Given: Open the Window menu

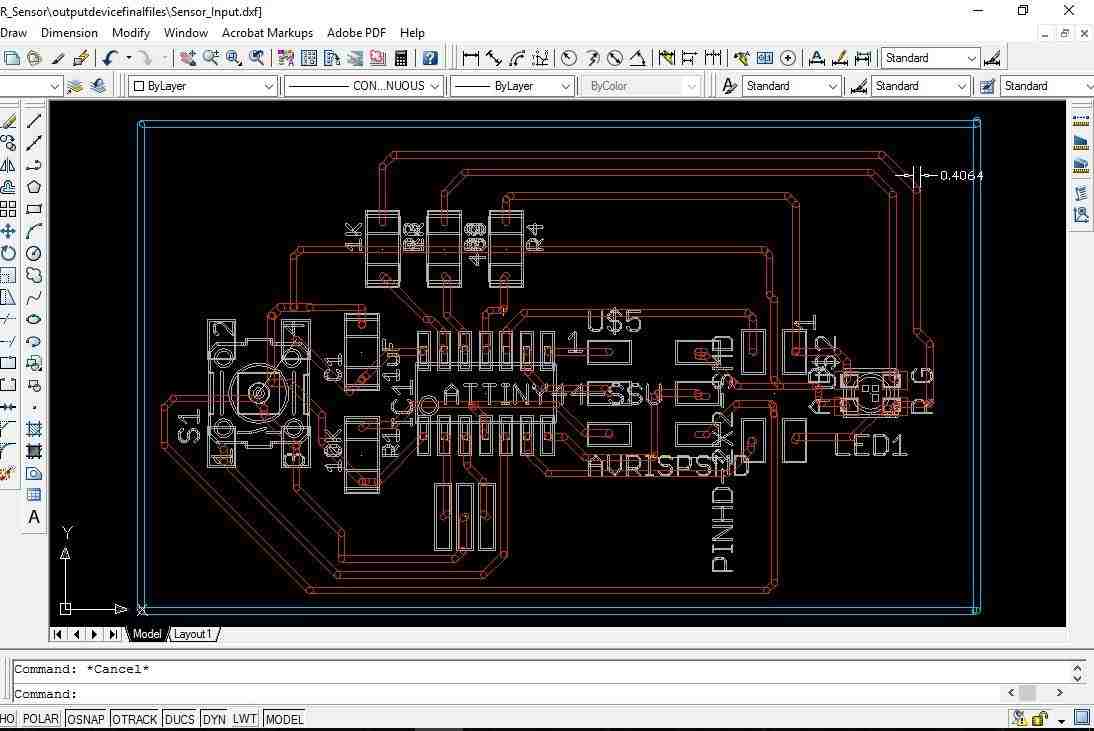Looking at the screenshot, I should [186, 33].
